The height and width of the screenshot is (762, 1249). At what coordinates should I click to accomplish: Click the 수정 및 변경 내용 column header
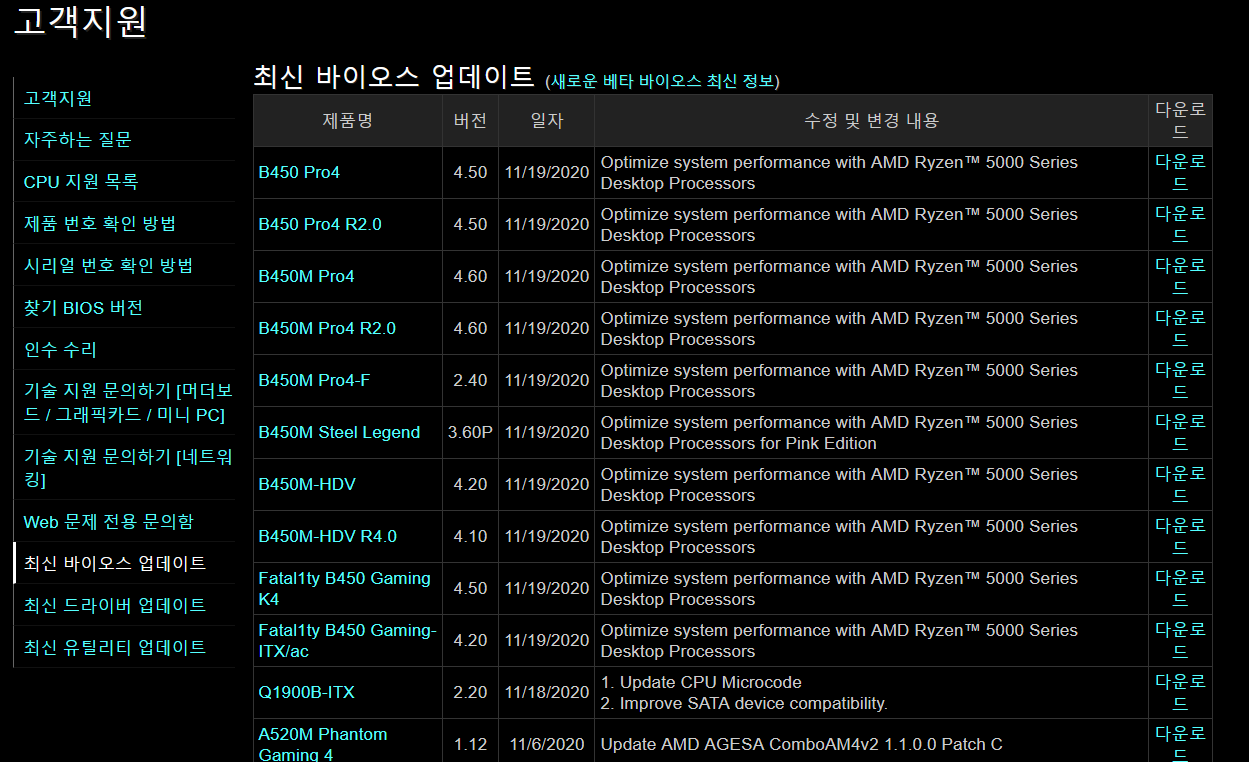point(871,120)
